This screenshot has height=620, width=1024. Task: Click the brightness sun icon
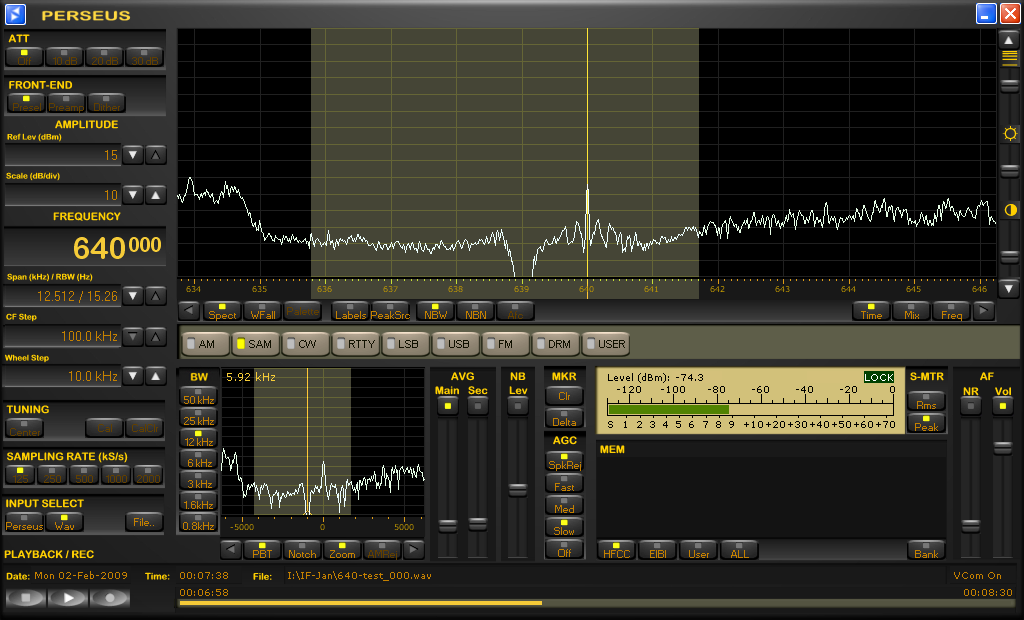[x=1010, y=134]
